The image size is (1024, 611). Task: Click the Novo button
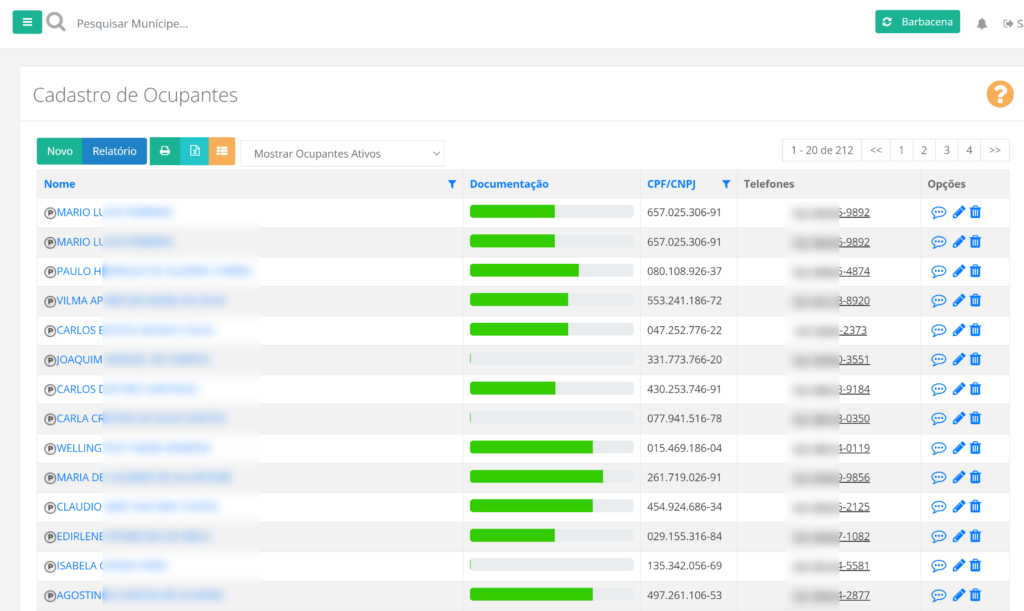coord(60,151)
